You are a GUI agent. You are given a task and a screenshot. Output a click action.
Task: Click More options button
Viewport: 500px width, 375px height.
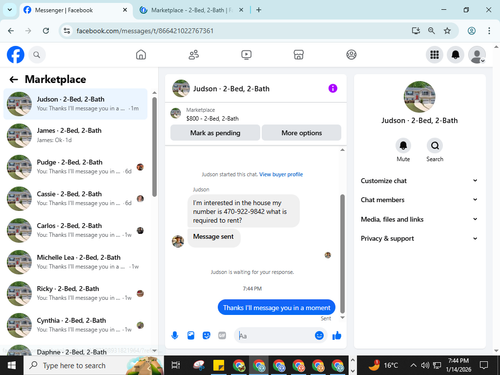[x=302, y=133]
